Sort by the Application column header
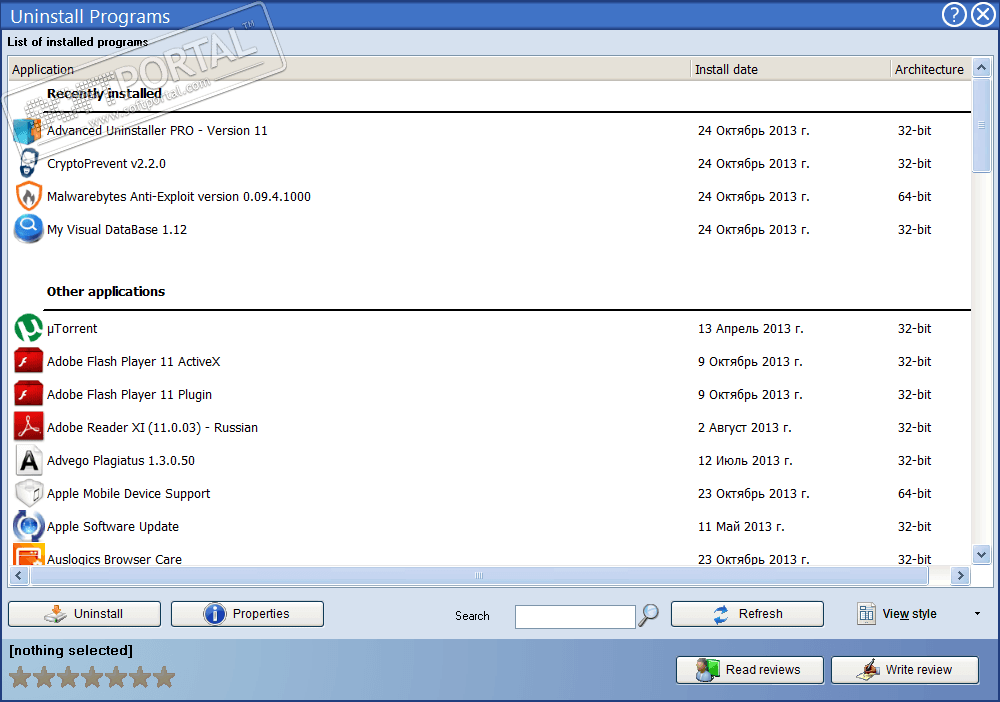 tap(349, 69)
